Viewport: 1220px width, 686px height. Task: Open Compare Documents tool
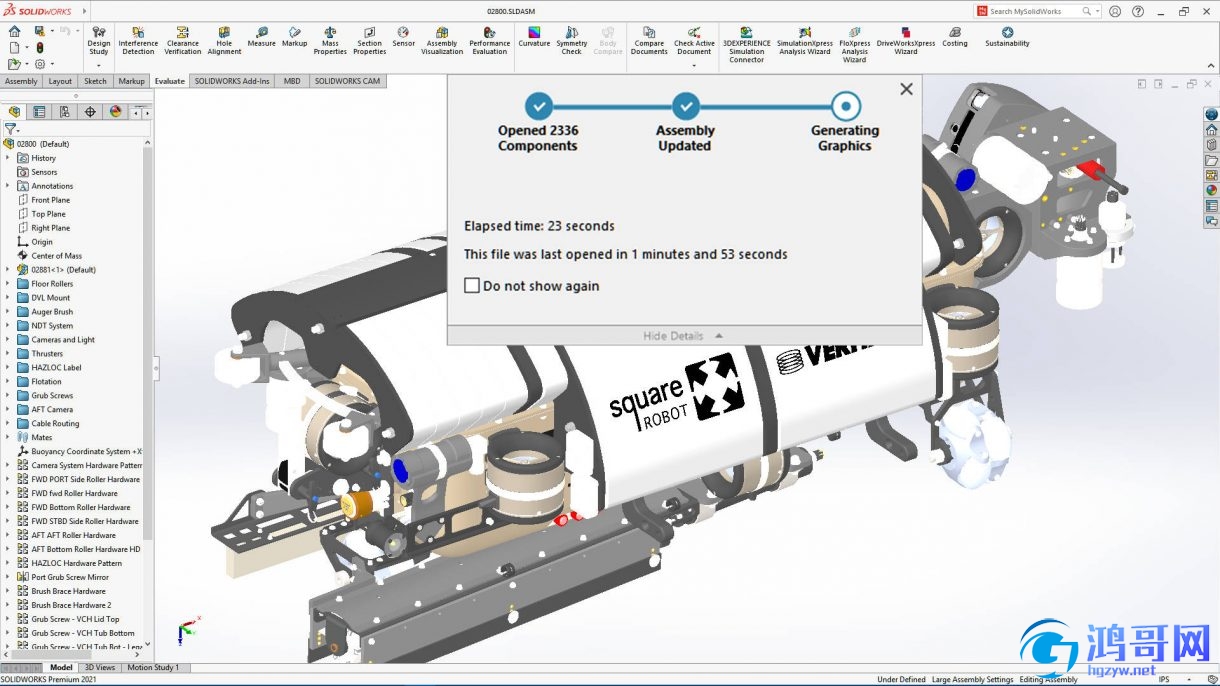coord(649,41)
